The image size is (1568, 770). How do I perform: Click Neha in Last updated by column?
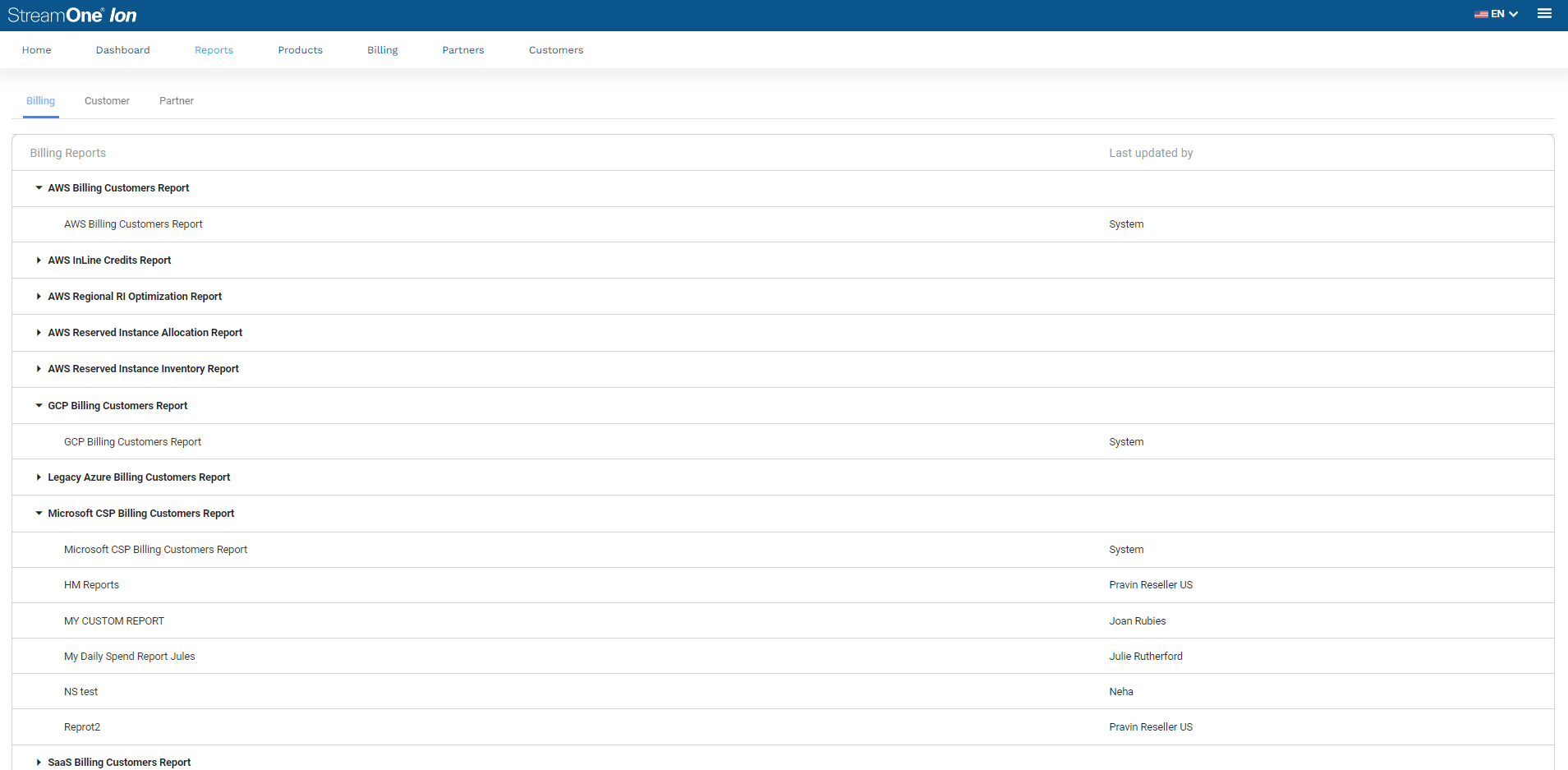point(1121,692)
